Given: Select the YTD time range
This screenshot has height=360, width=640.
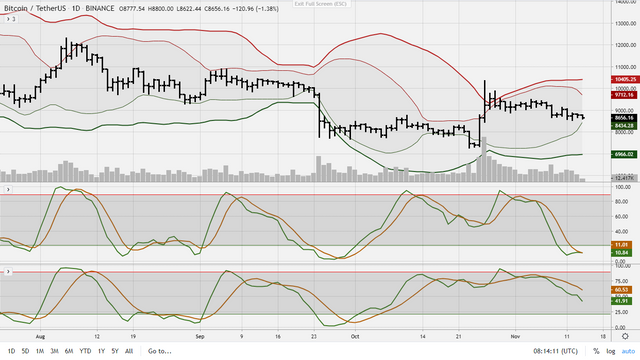Looking at the screenshot, I should pyautogui.click(x=85, y=351).
